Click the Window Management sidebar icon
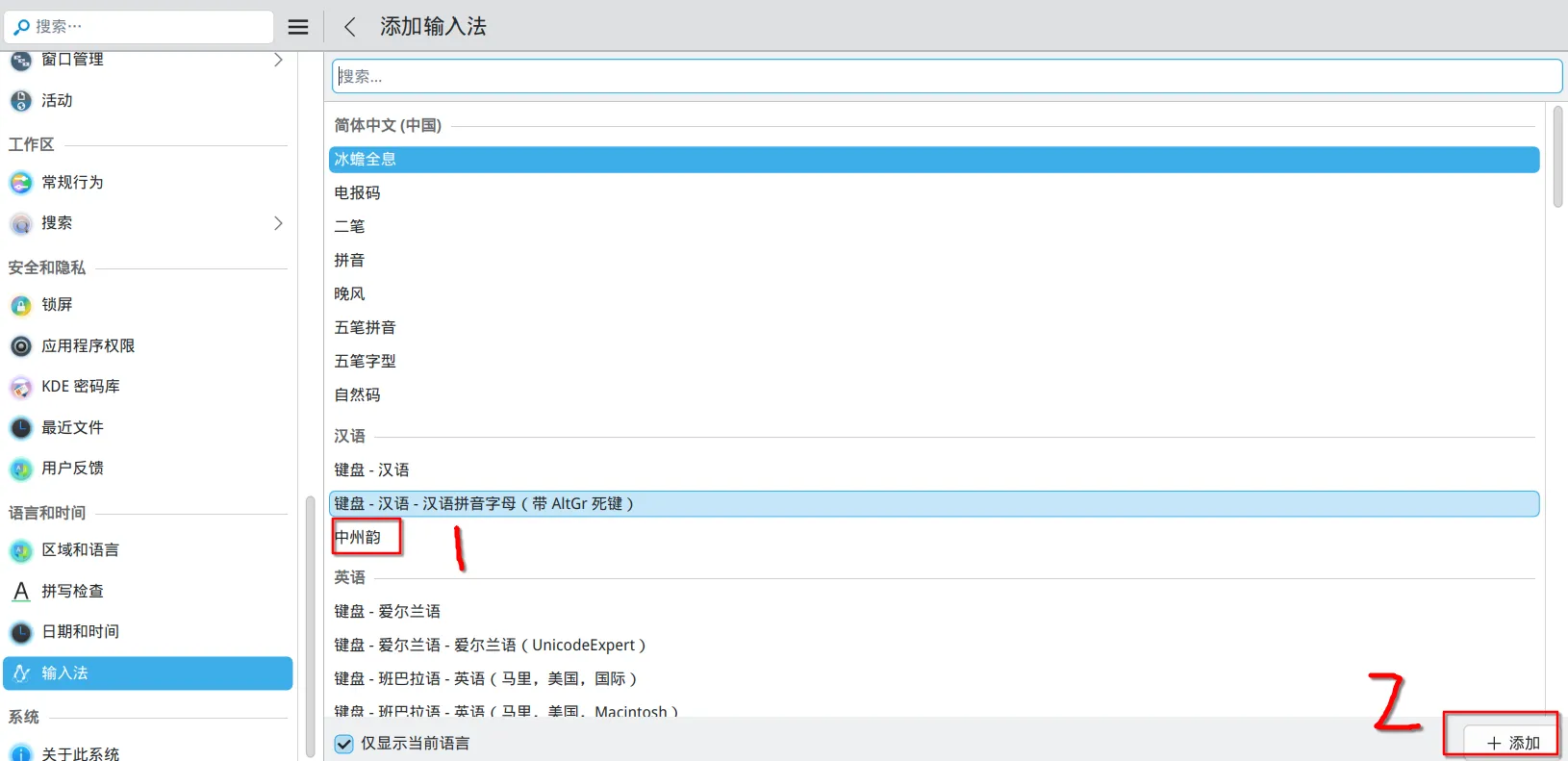This screenshot has width=1568, height=761. pos(21,61)
